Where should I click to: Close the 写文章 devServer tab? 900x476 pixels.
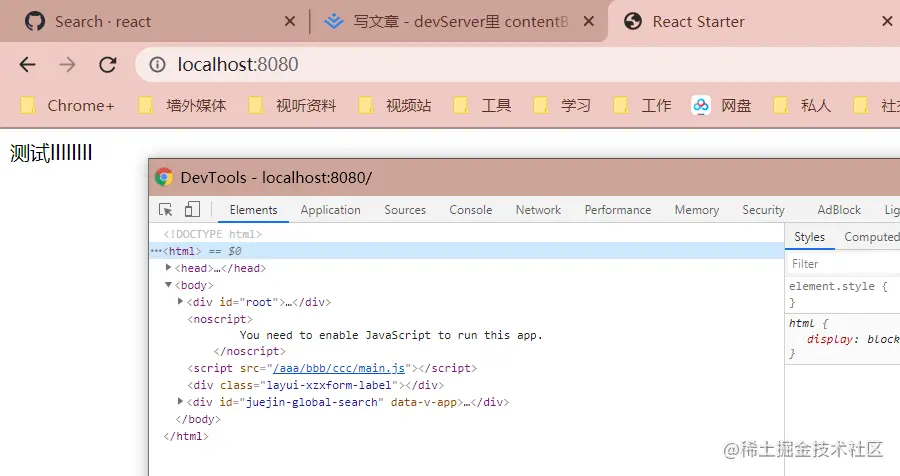point(588,22)
